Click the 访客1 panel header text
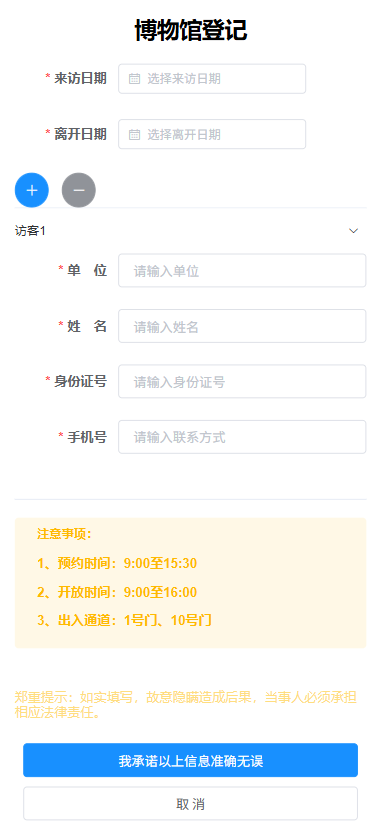 point(30,231)
